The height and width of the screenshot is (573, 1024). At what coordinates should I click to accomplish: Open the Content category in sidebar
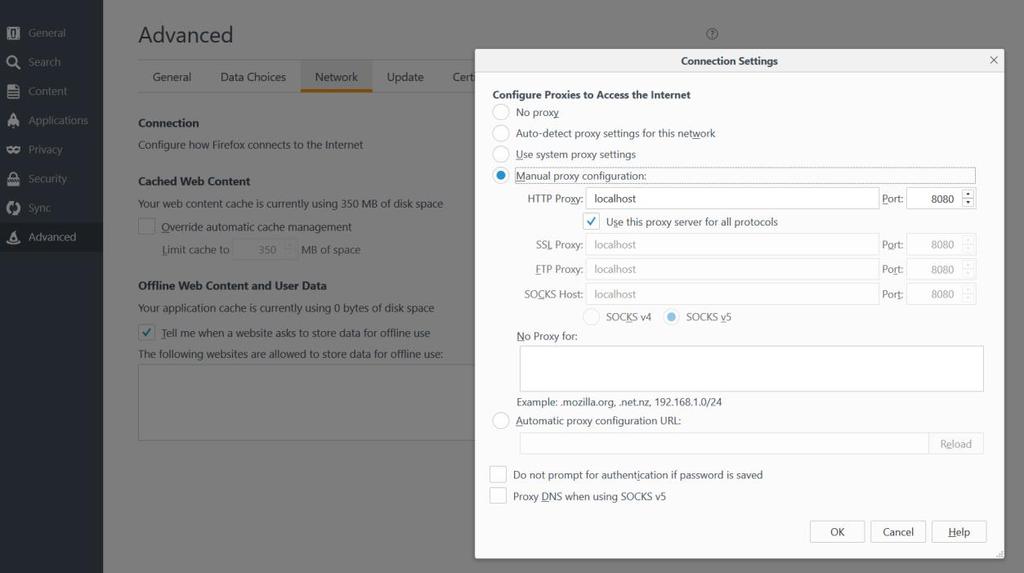point(51,91)
